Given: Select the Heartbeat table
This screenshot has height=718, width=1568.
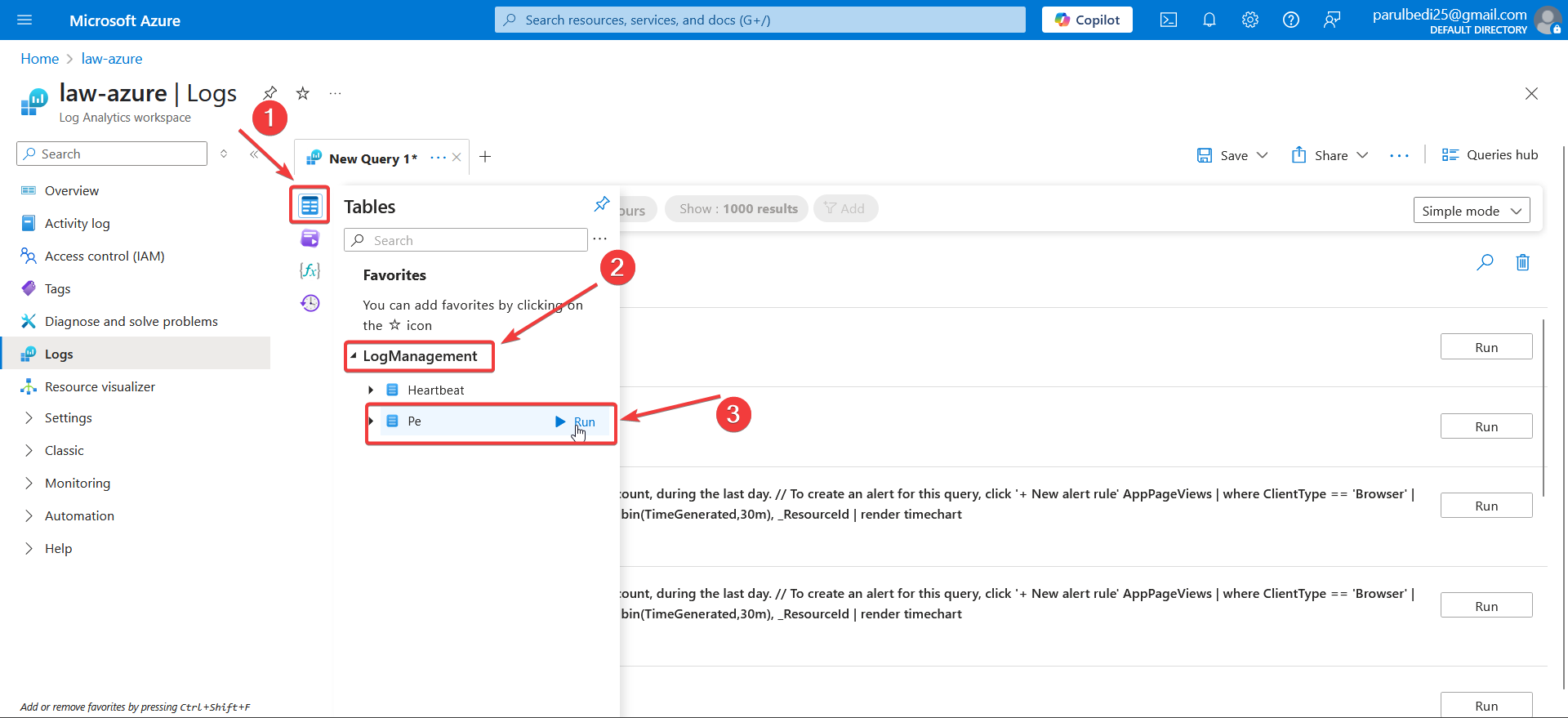Looking at the screenshot, I should pyautogui.click(x=435, y=390).
